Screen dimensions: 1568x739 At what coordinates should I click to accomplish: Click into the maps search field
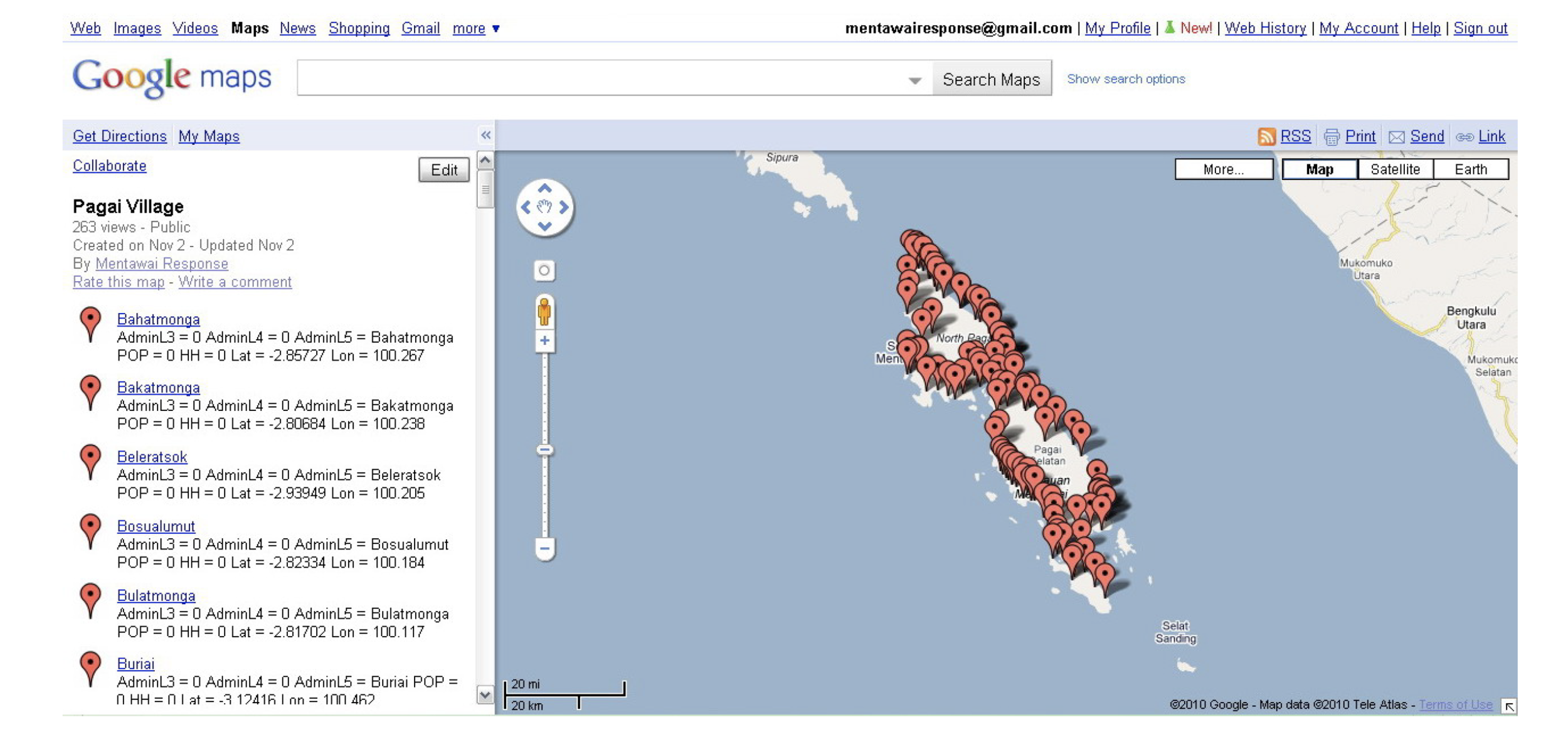(602, 78)
